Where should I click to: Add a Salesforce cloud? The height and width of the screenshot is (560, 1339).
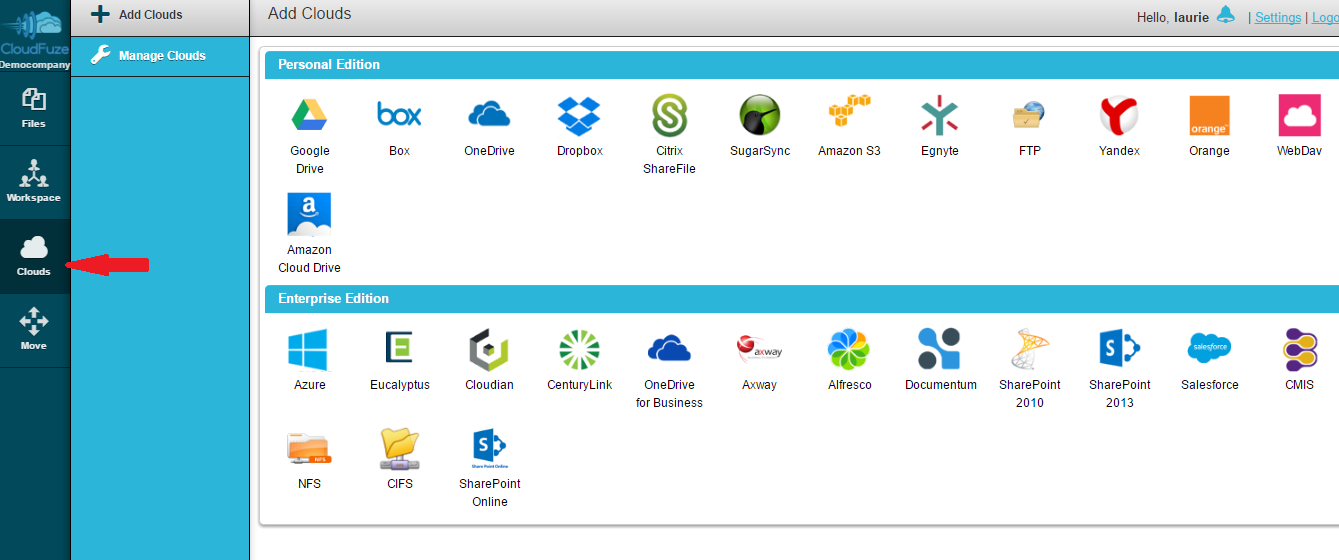click(x=1209, y=350)
